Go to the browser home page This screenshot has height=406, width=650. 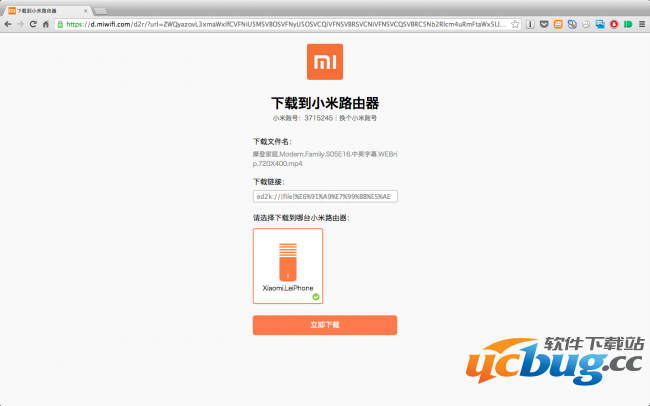click(46, 23)
